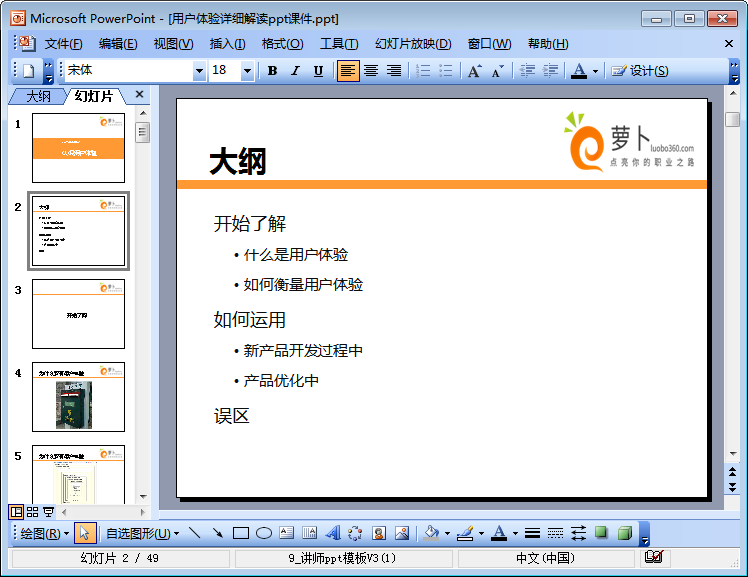Toggle bold formatting
748x577 pixels.
click(x=272, y=71)
